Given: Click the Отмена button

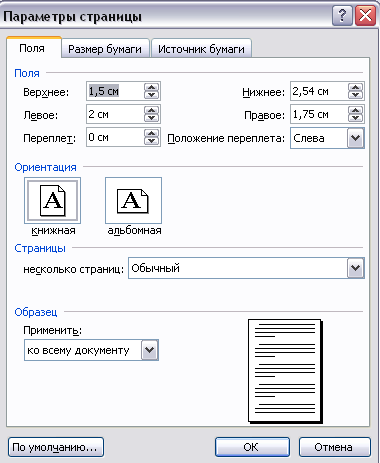Looking at the screenshot, I should [x=334, y=447].
